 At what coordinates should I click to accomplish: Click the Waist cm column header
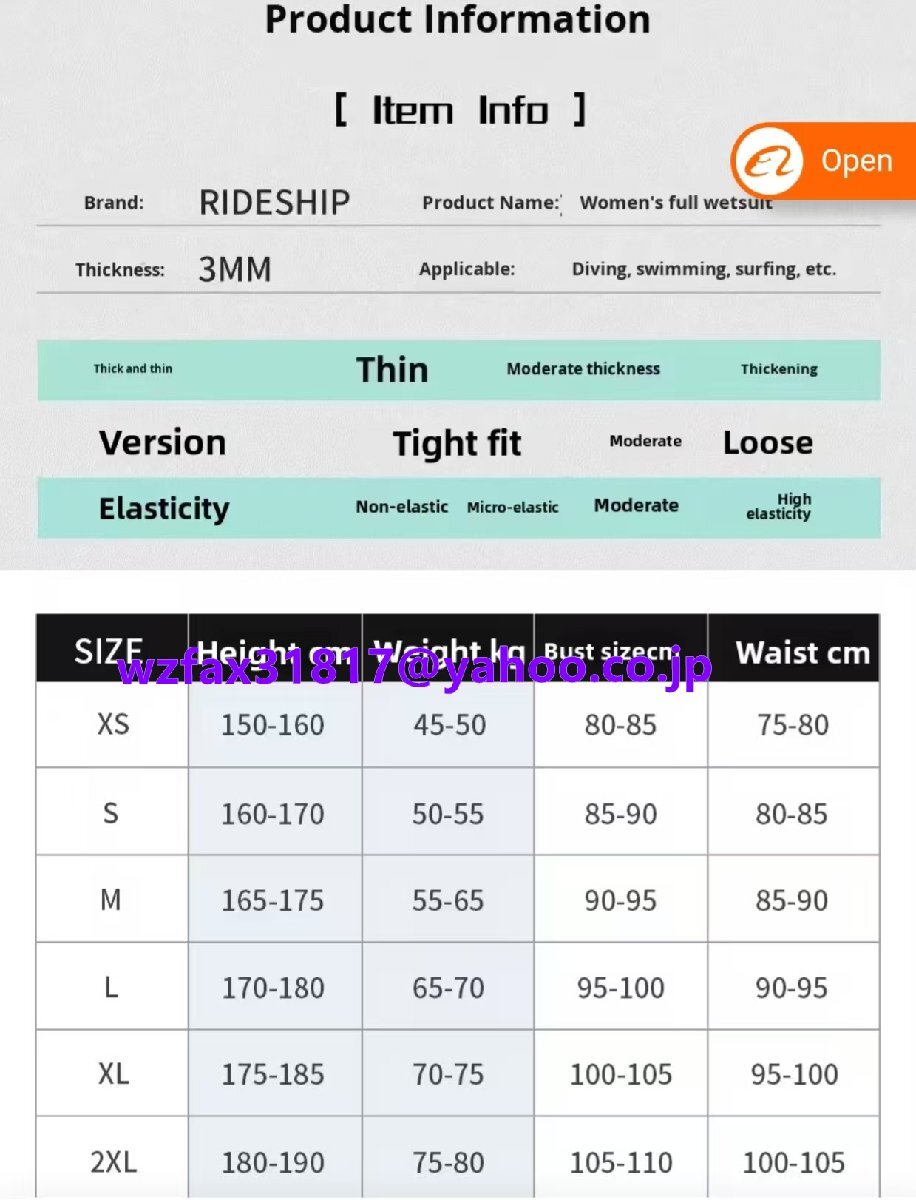click(x=802, y=653)
